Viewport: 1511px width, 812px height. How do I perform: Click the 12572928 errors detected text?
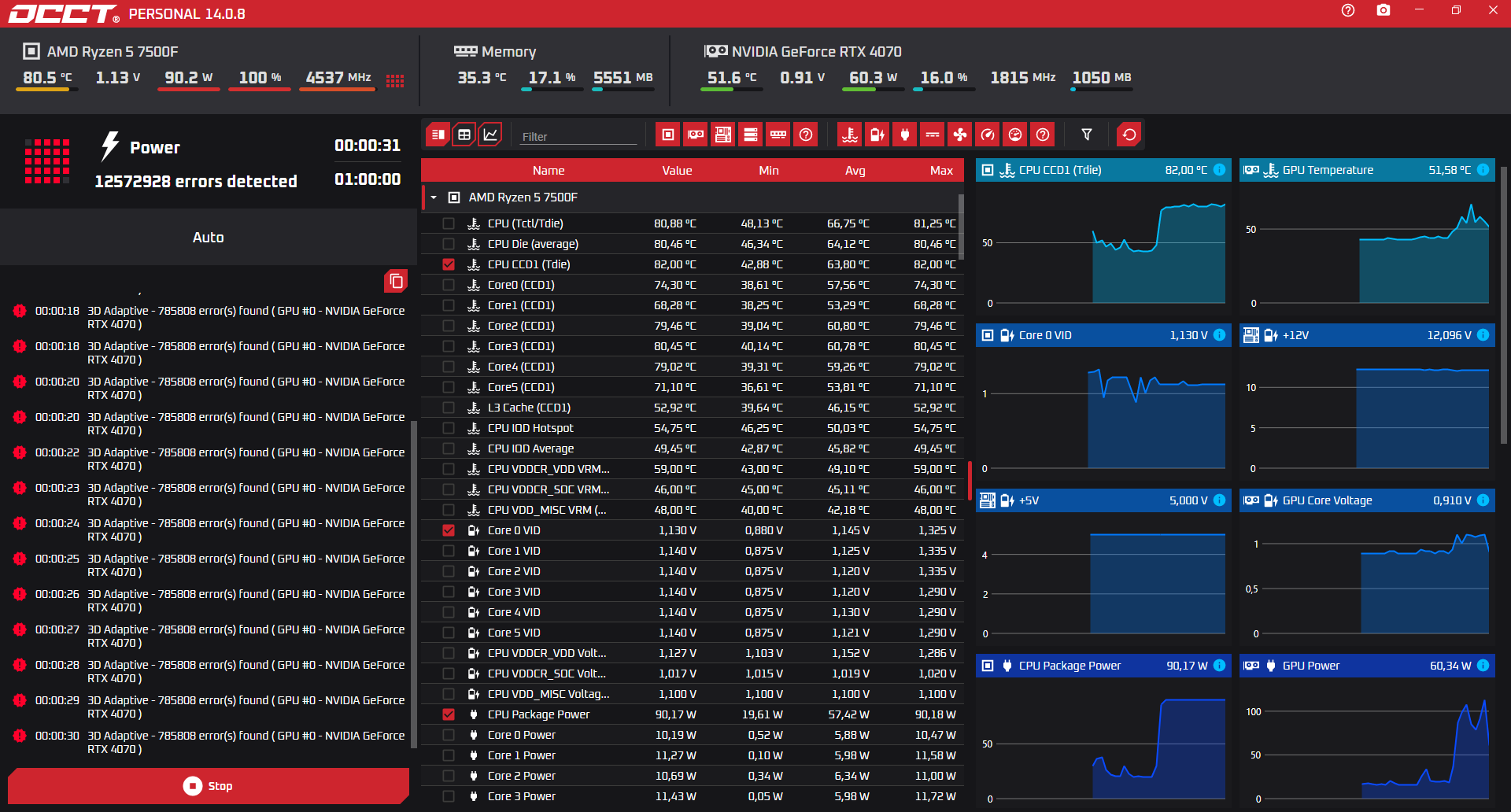[196, 181]
